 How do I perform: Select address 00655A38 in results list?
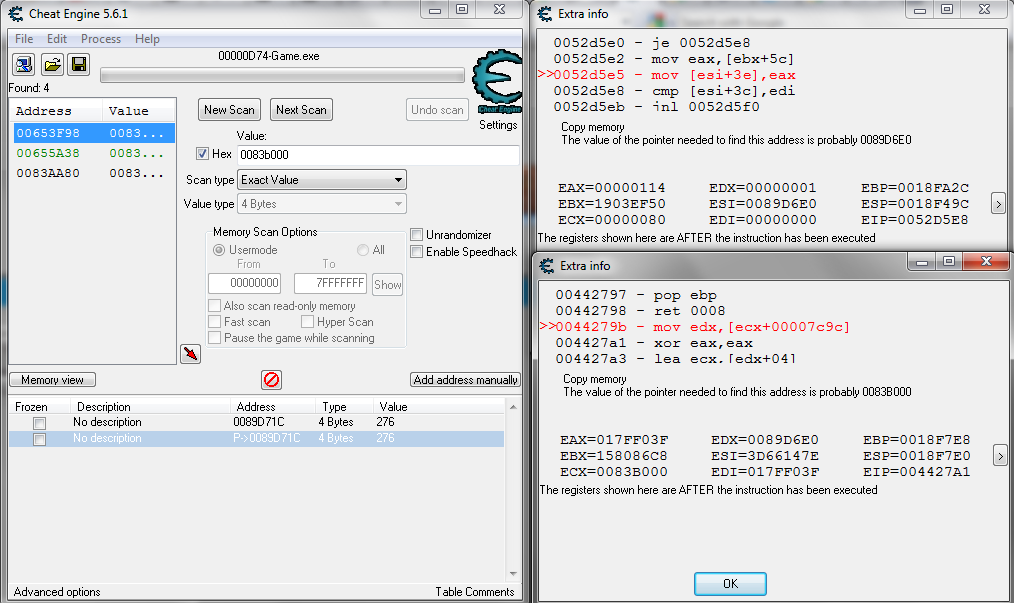47,153
